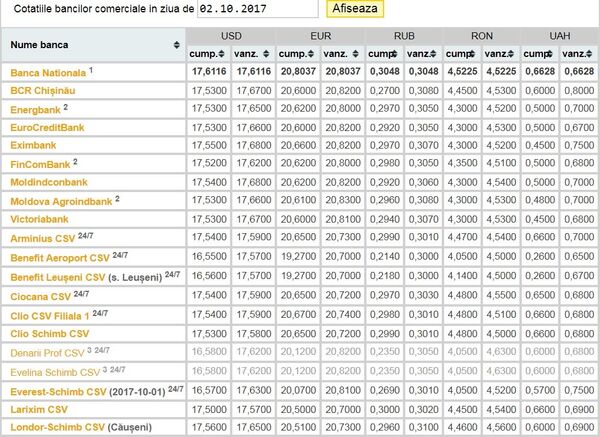Select Banca Nationala RON cump. value 4,5225
Screen dimensions: 600x437
(462, 72)
